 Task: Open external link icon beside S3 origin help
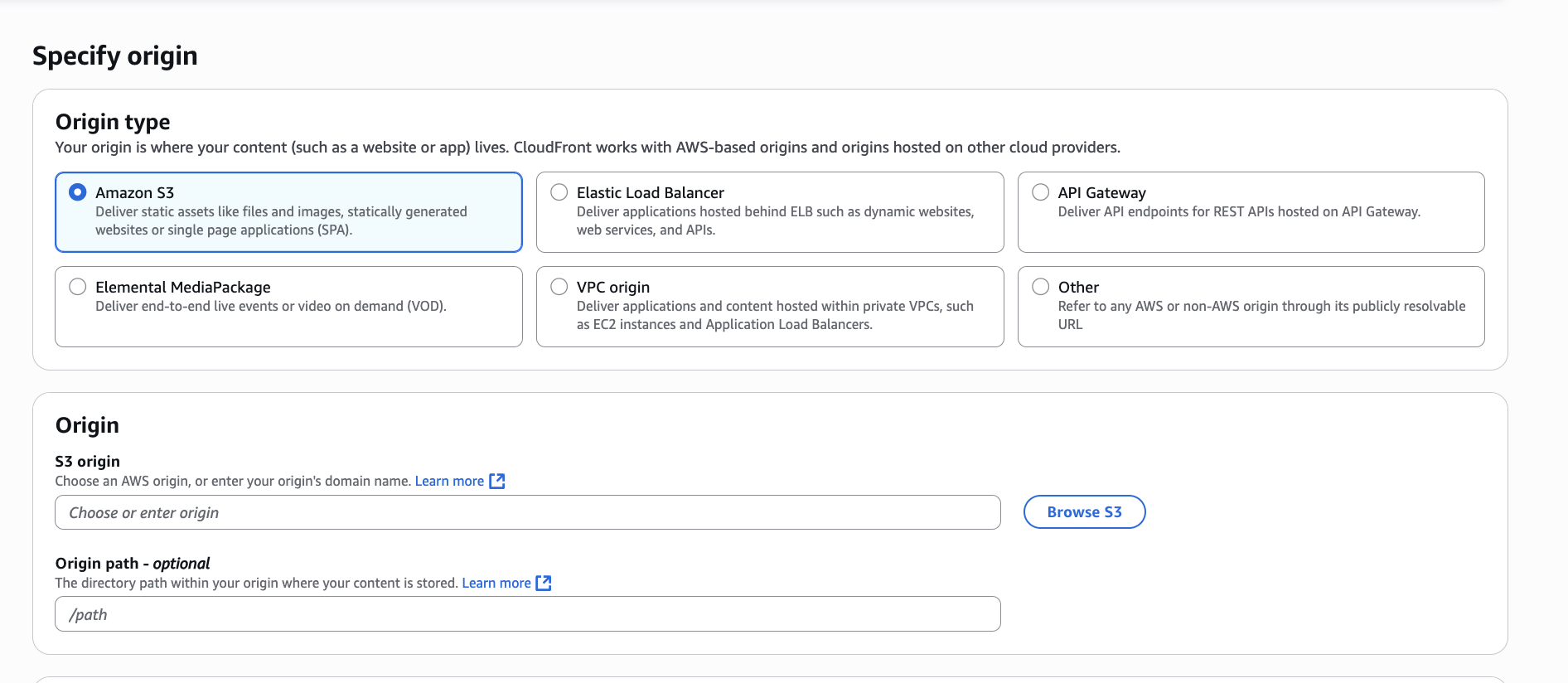pos(497,482)
